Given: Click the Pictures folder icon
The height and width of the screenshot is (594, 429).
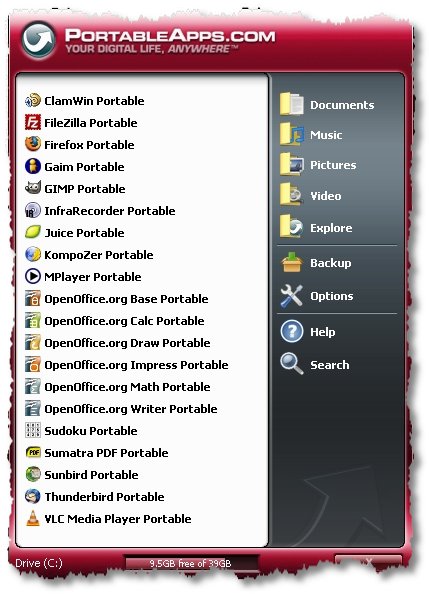Looking at the screenshot, I should [291, 164].
